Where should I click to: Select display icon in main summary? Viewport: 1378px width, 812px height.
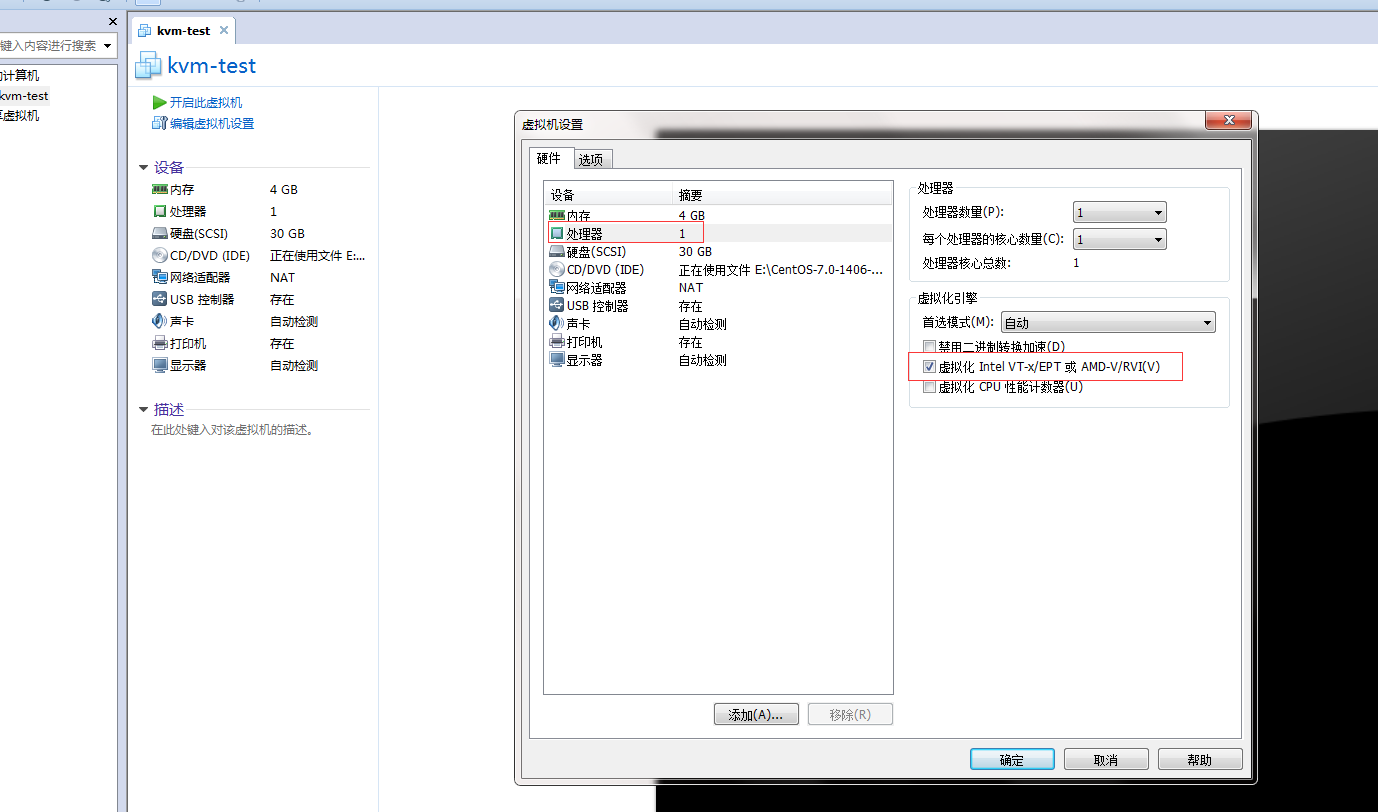pos(160,365)
